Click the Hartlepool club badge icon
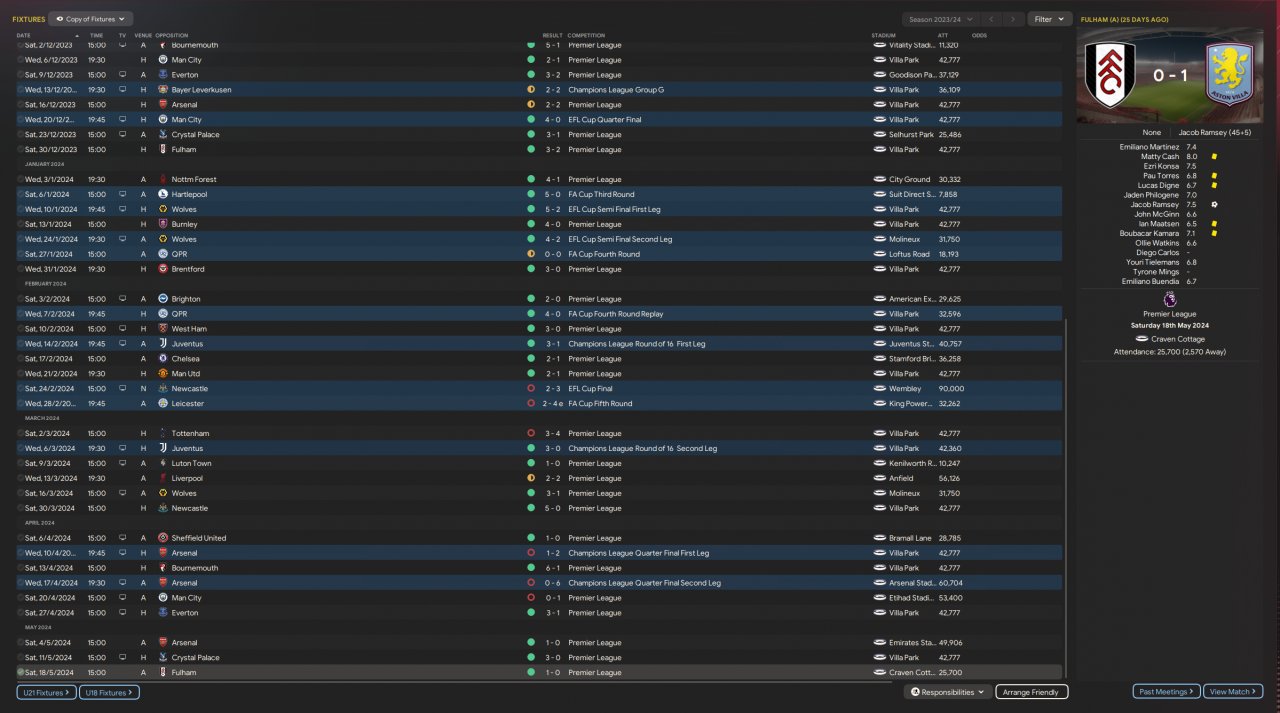Image resolution: width=1280 pixels, height=713 pixels. [163, 194]
